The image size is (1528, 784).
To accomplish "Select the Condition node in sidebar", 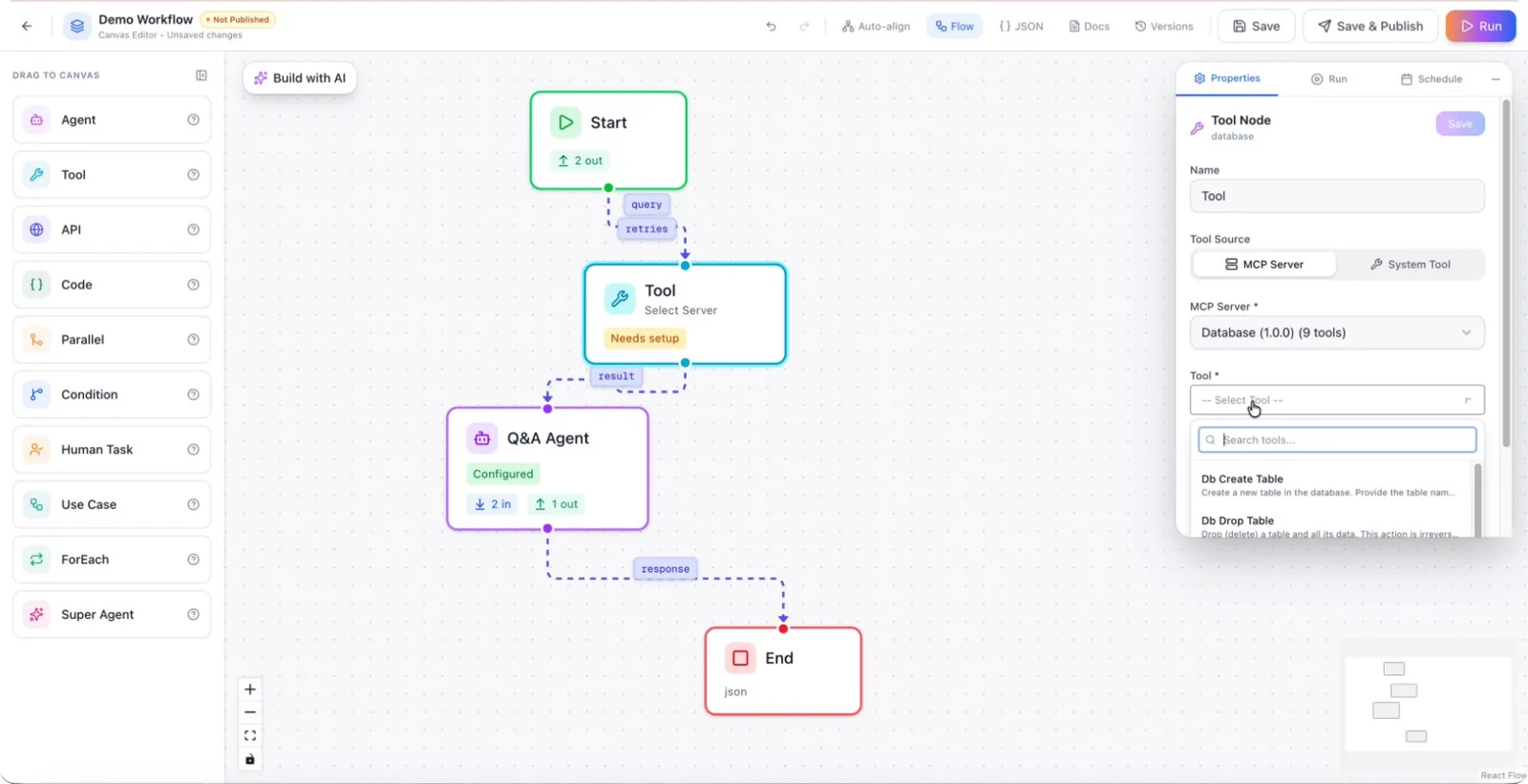I will (x=112, y=395).
